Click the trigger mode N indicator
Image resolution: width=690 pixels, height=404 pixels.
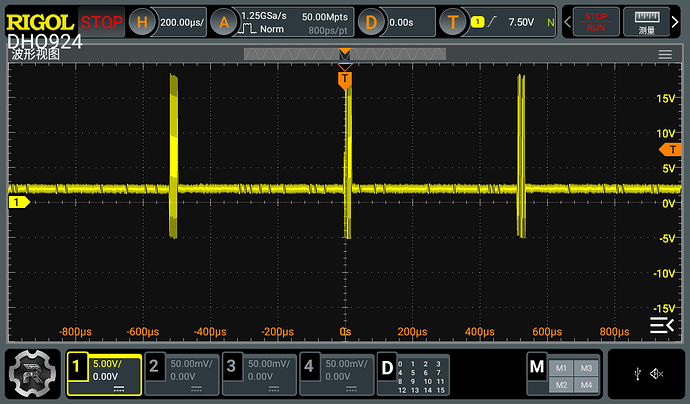550,22
